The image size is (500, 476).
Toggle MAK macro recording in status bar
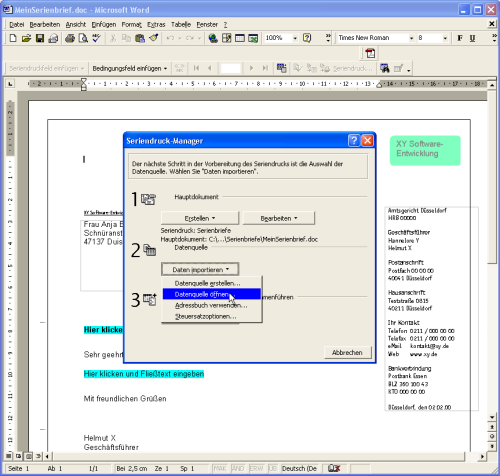[x=220, y=468]
